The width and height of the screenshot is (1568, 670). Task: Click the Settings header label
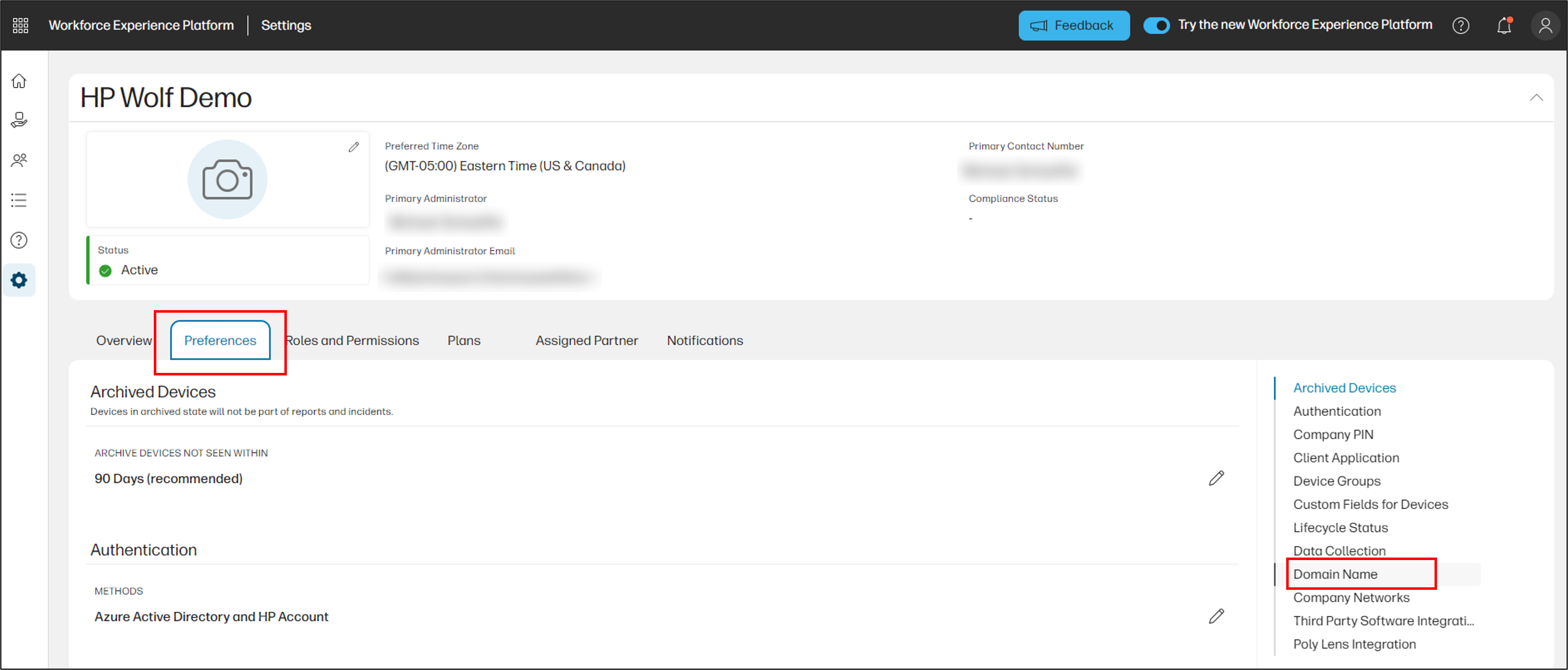286,25
